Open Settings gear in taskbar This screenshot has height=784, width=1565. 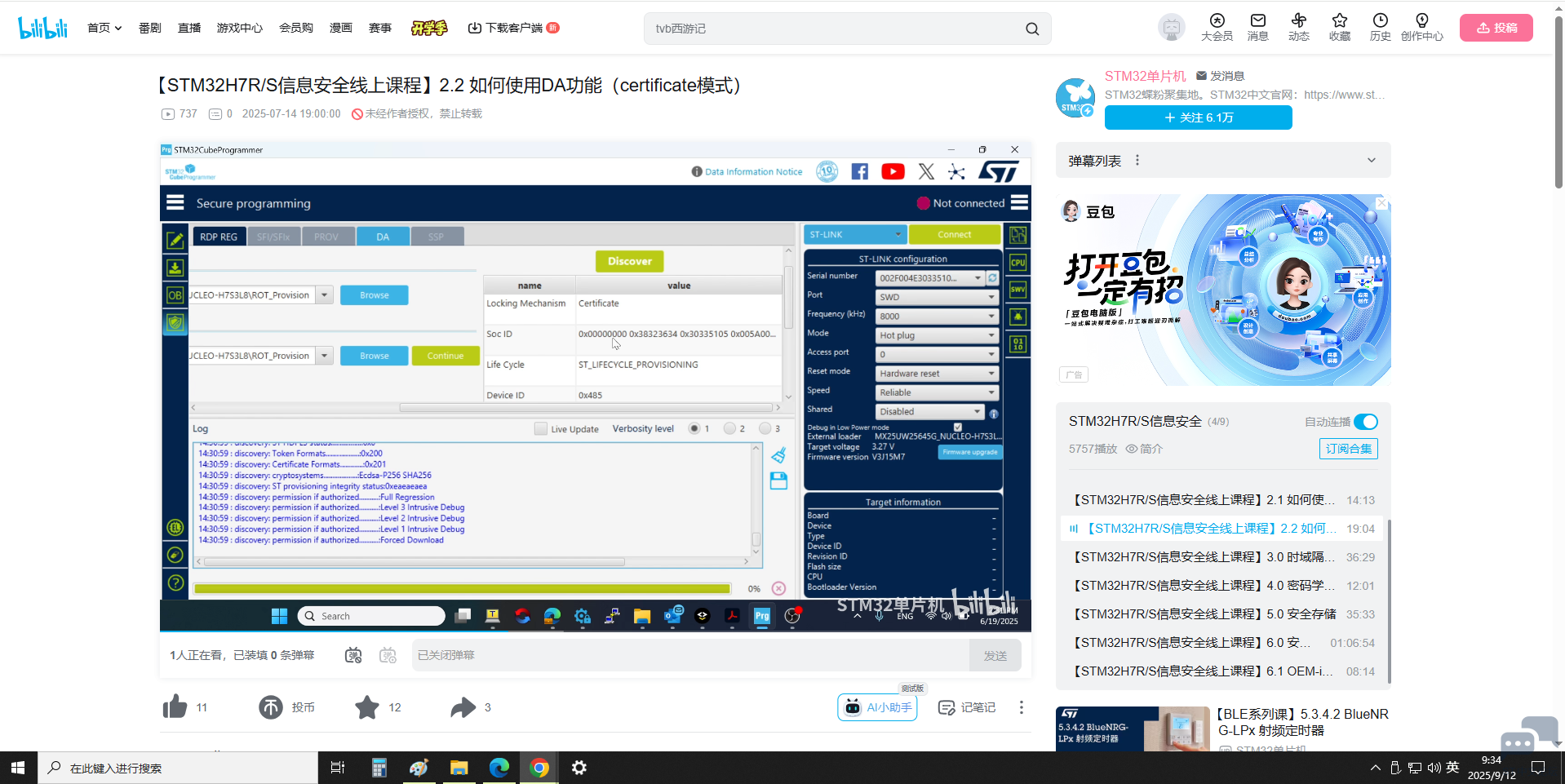(x=579, y=768)
